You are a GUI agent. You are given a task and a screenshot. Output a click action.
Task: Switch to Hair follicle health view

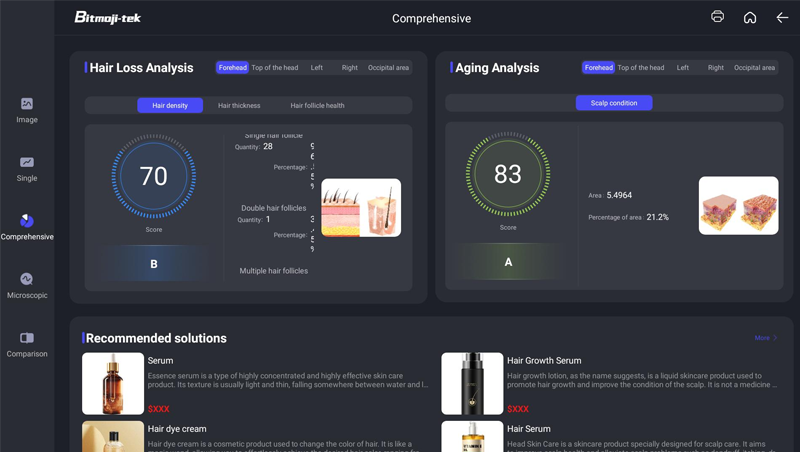tap(317, 106)
